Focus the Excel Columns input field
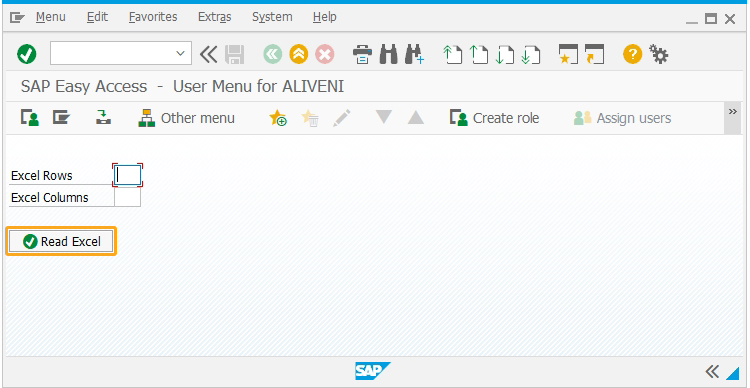 128,197
